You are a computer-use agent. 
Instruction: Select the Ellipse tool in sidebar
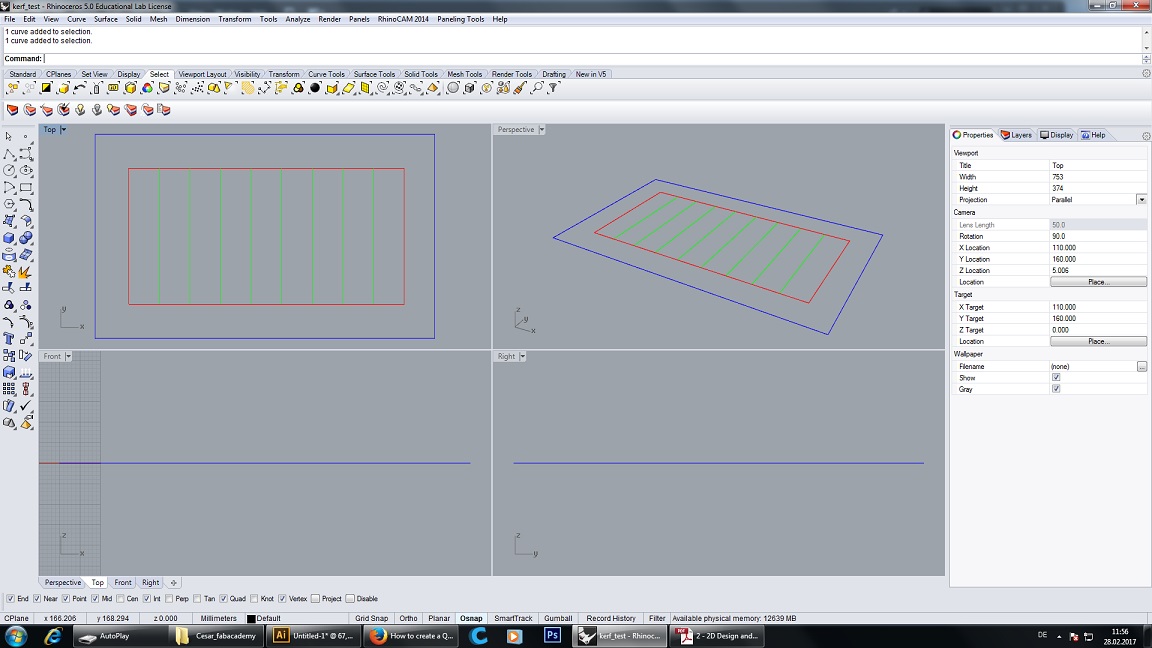pyautogui.click(x=26, y=170)
